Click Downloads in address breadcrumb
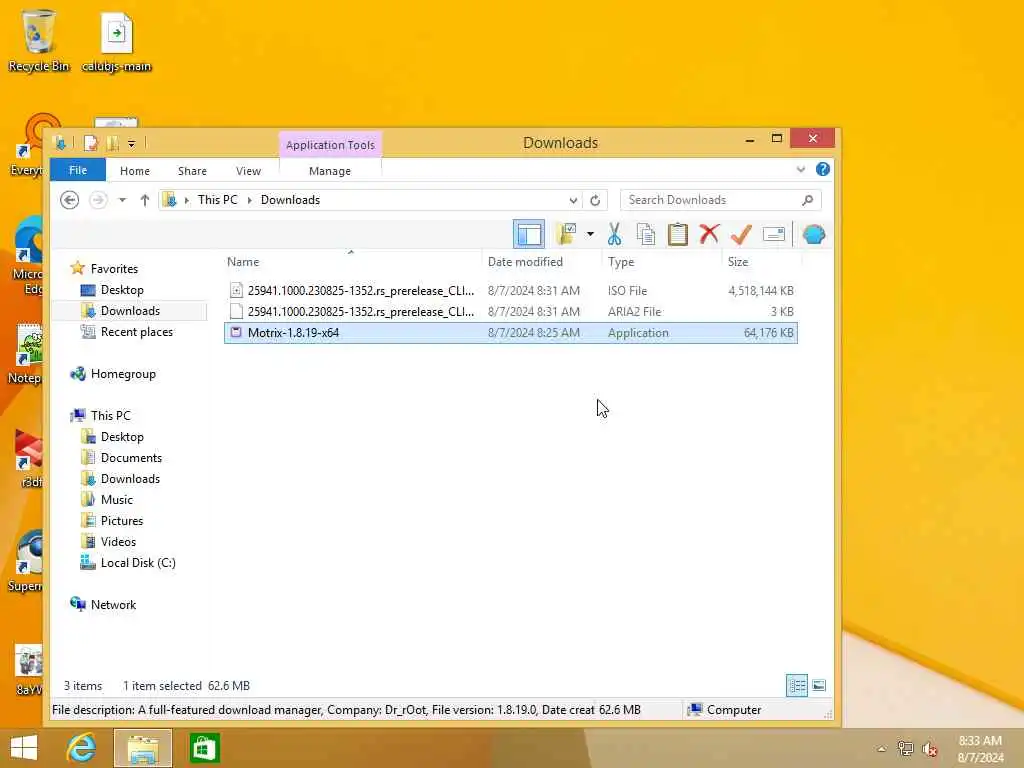The height and width of the screenshot is (768, 1024). 290,200
